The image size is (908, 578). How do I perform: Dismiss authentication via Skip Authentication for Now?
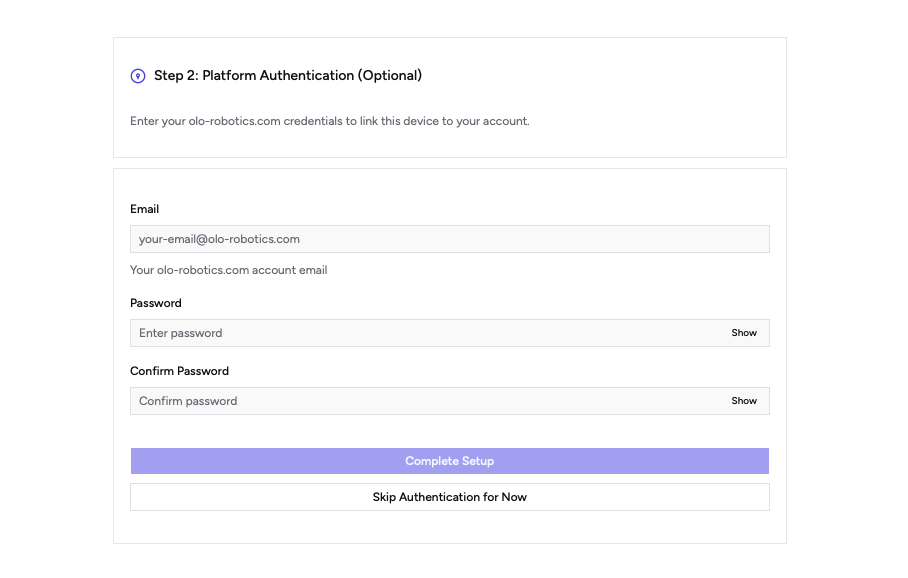pyautogui.click(x=449, y=496)
